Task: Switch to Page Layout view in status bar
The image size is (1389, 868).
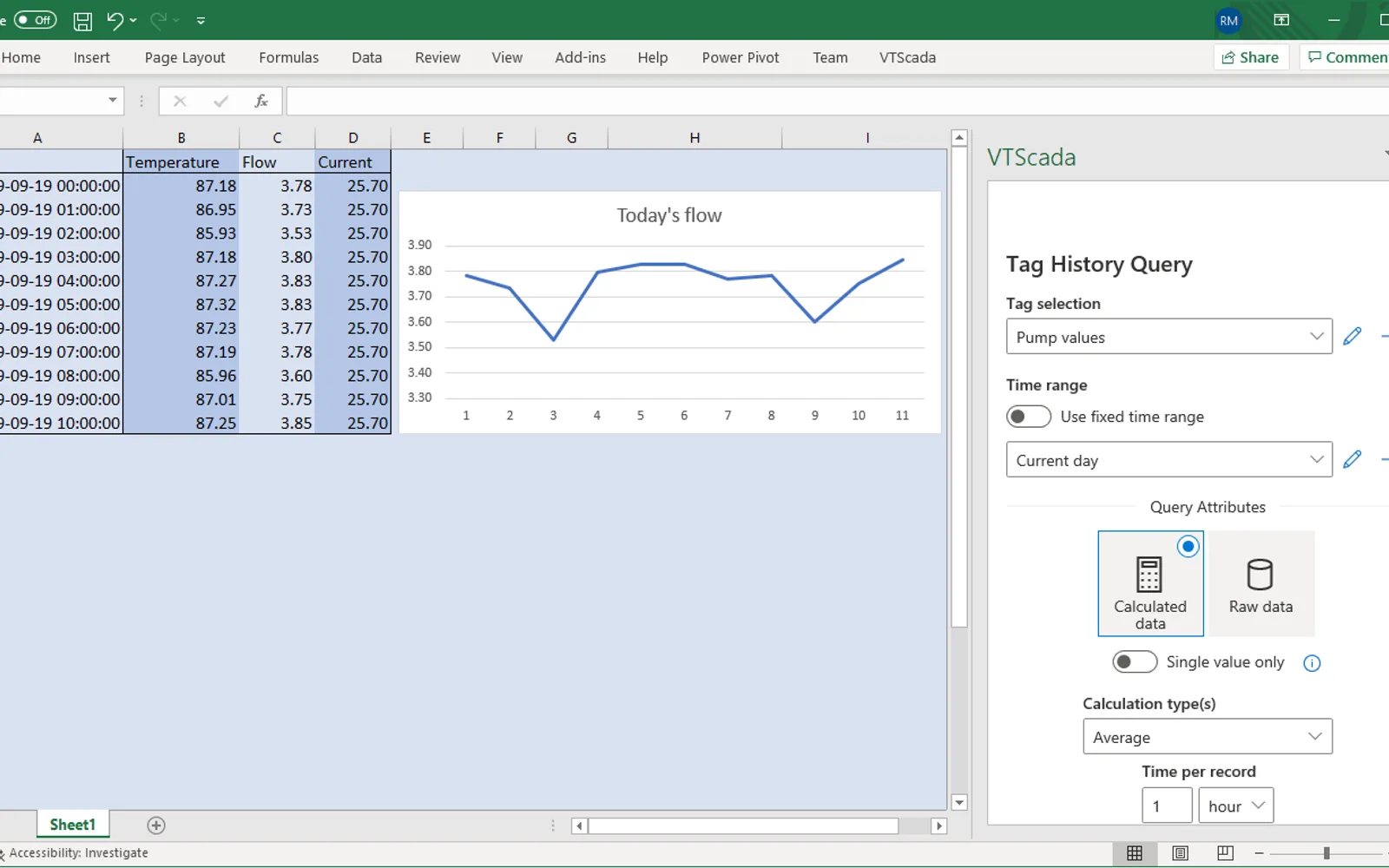Action: pos(1180,853)
